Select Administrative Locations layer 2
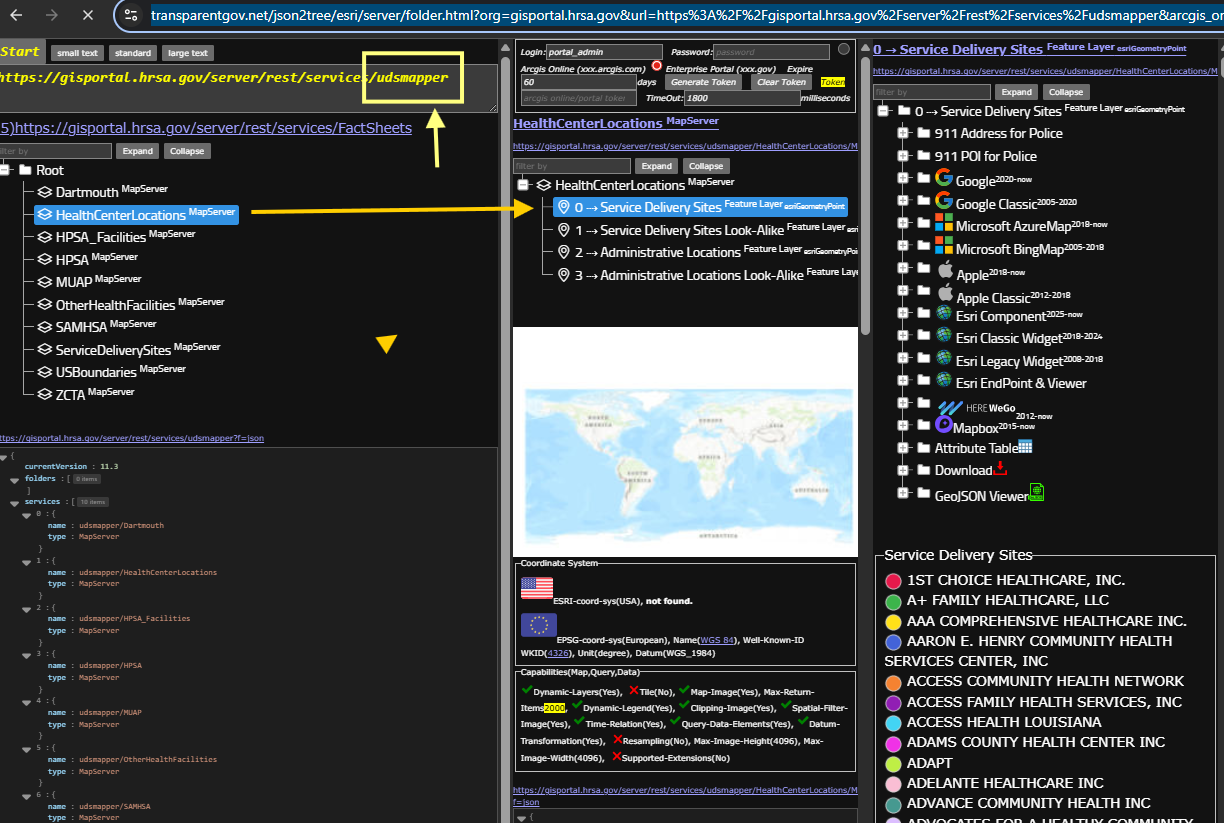This screenshot has height=823, width=1224. (670, 252)
